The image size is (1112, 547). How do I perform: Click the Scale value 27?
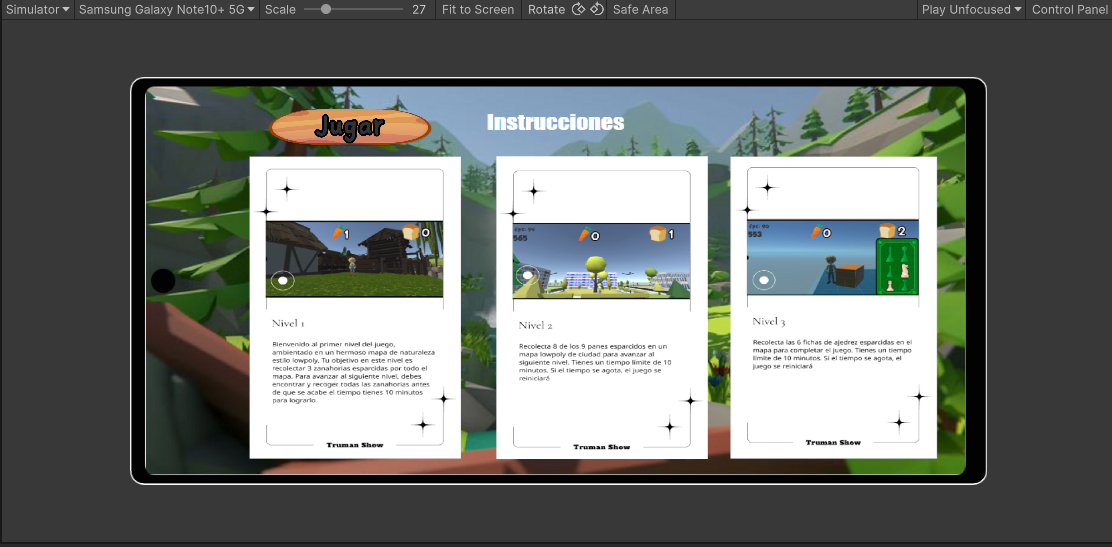[419, 9]
